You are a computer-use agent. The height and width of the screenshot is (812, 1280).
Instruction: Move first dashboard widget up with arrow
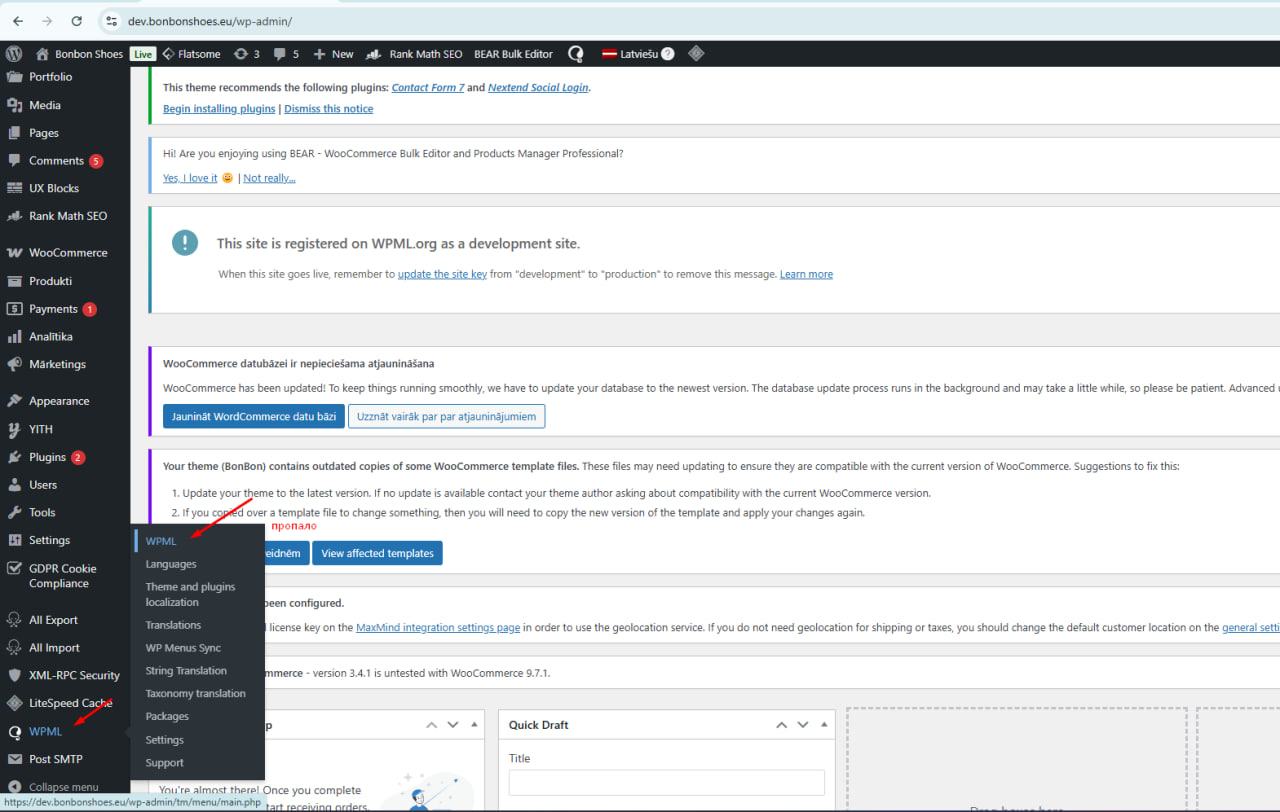click(x=432, y=725)
